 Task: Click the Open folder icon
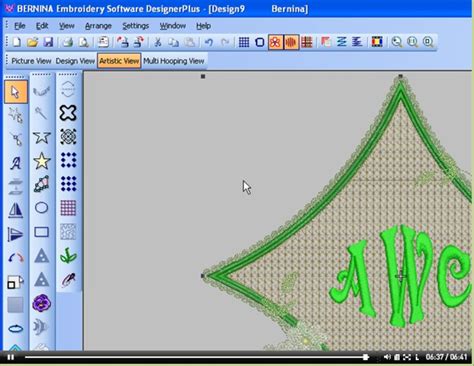click(32, 42)
